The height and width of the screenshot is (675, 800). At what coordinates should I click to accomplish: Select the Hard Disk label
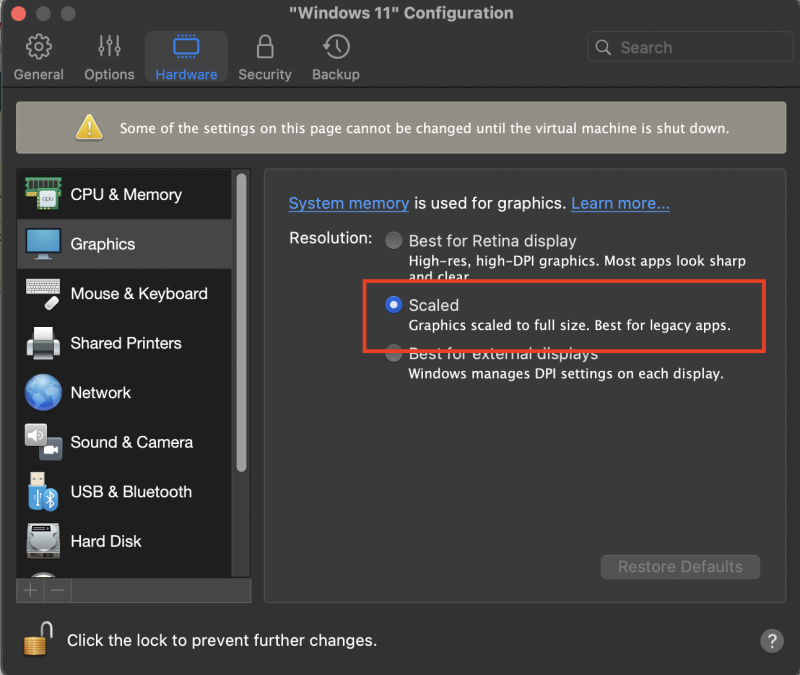(x=106, y=541)
